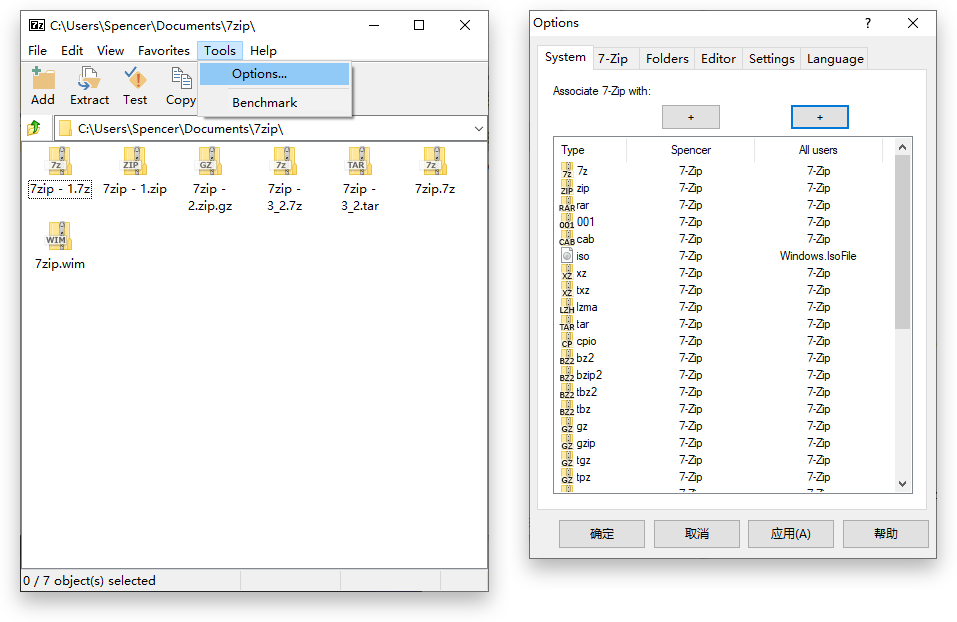Click the cab type icon in Options list

567,239
